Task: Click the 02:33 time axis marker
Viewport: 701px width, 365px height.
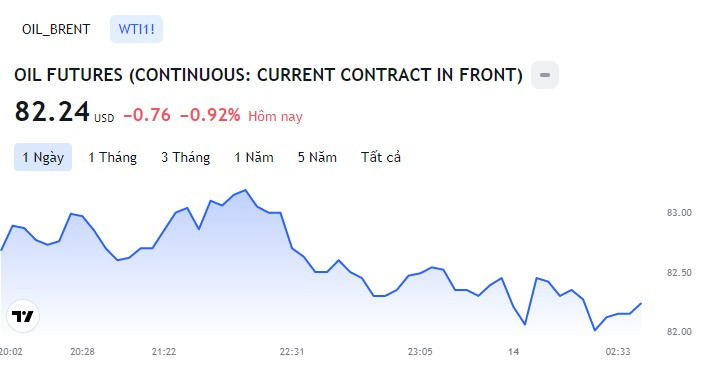Action: pos(618,352)
